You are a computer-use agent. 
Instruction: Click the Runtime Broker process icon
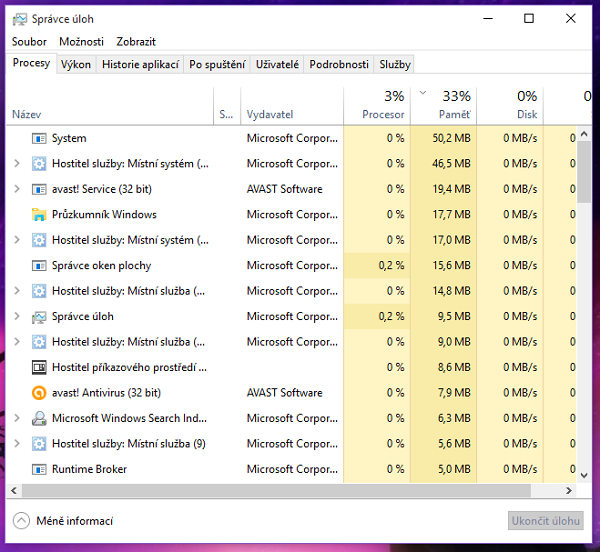39,469
